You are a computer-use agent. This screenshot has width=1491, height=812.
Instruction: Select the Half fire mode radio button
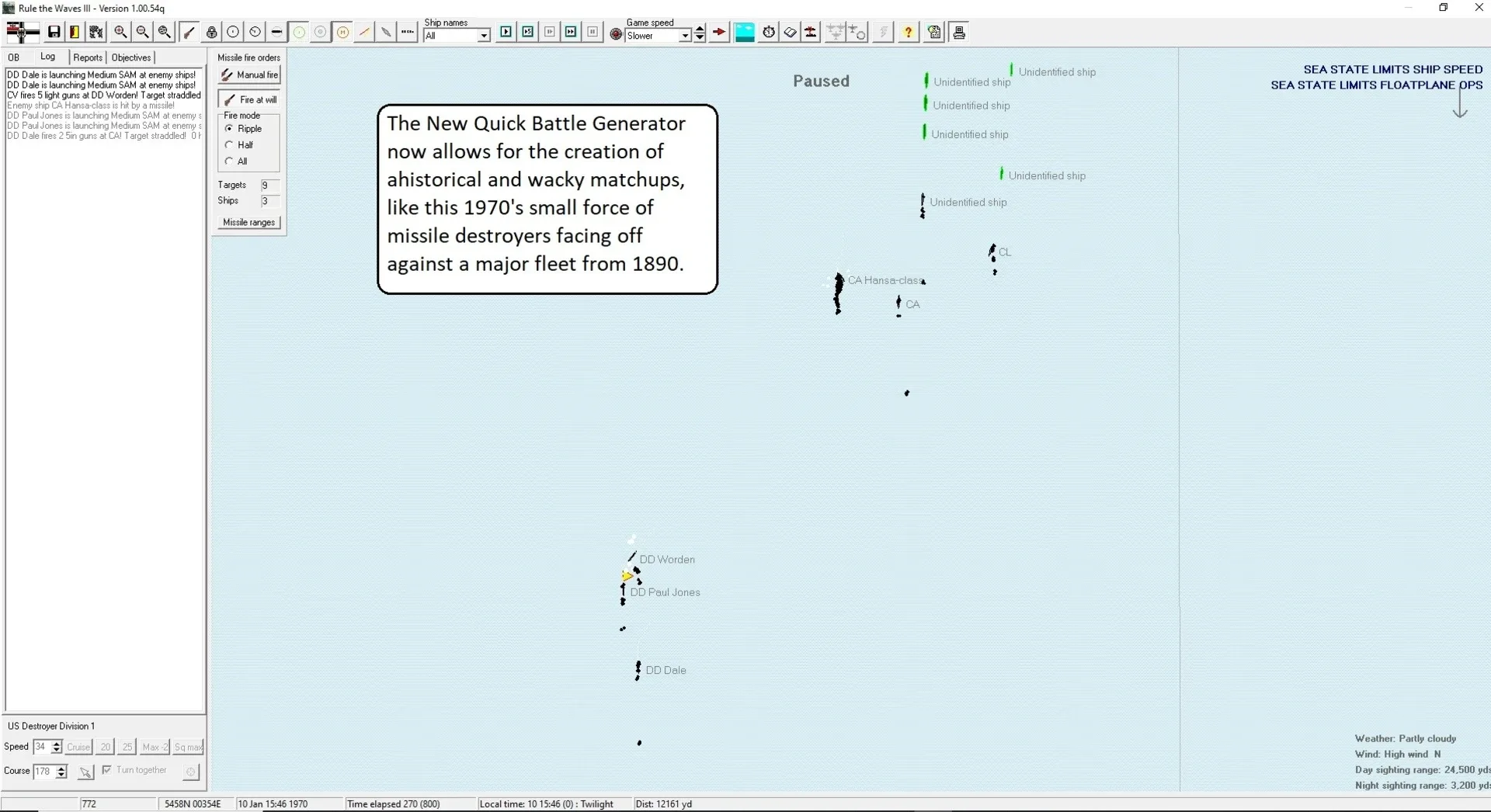(x=229, y=145)
